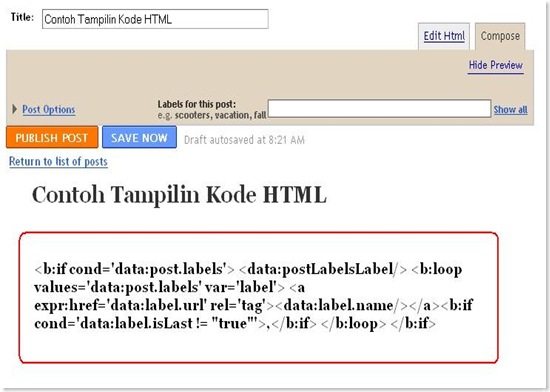
Task: Click the code line starting 'values='data:post.labels''
Action: pos(169,287)
